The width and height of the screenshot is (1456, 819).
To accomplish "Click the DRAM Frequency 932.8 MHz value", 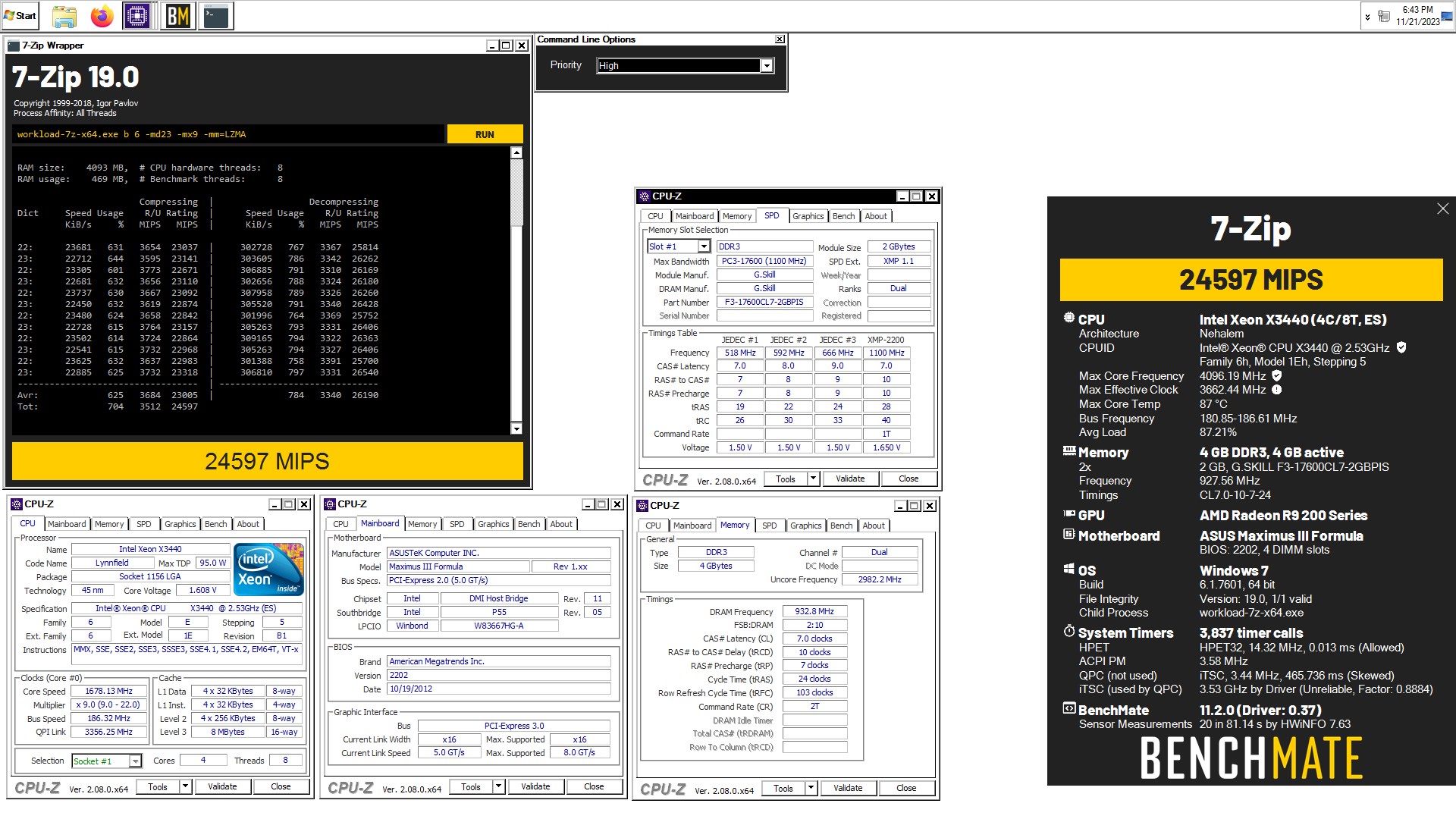I will (x=814, y=611).
